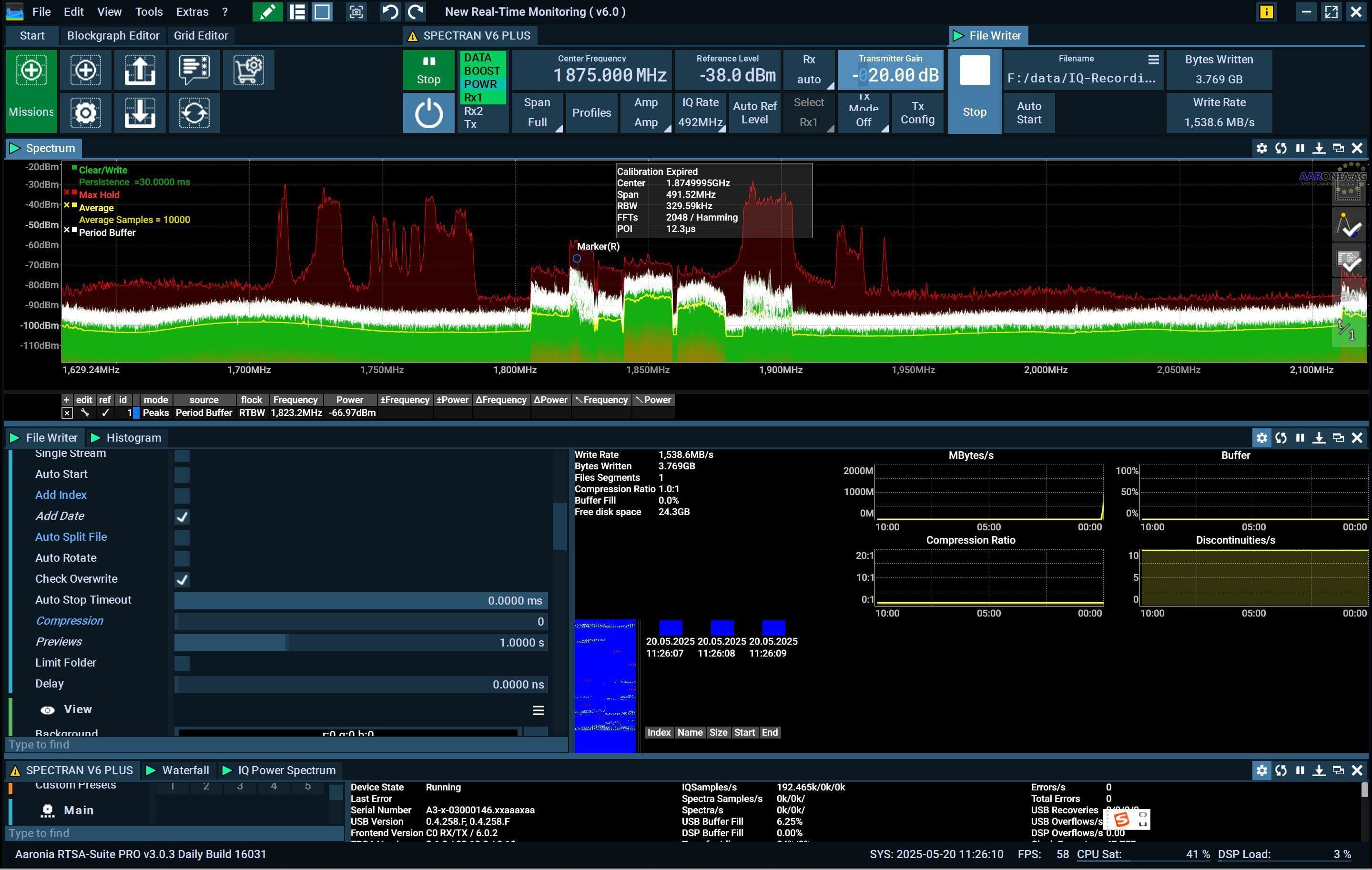Click the Tx Config button
This screenshot has height=870, width=1372.
(x=917, y=113)
